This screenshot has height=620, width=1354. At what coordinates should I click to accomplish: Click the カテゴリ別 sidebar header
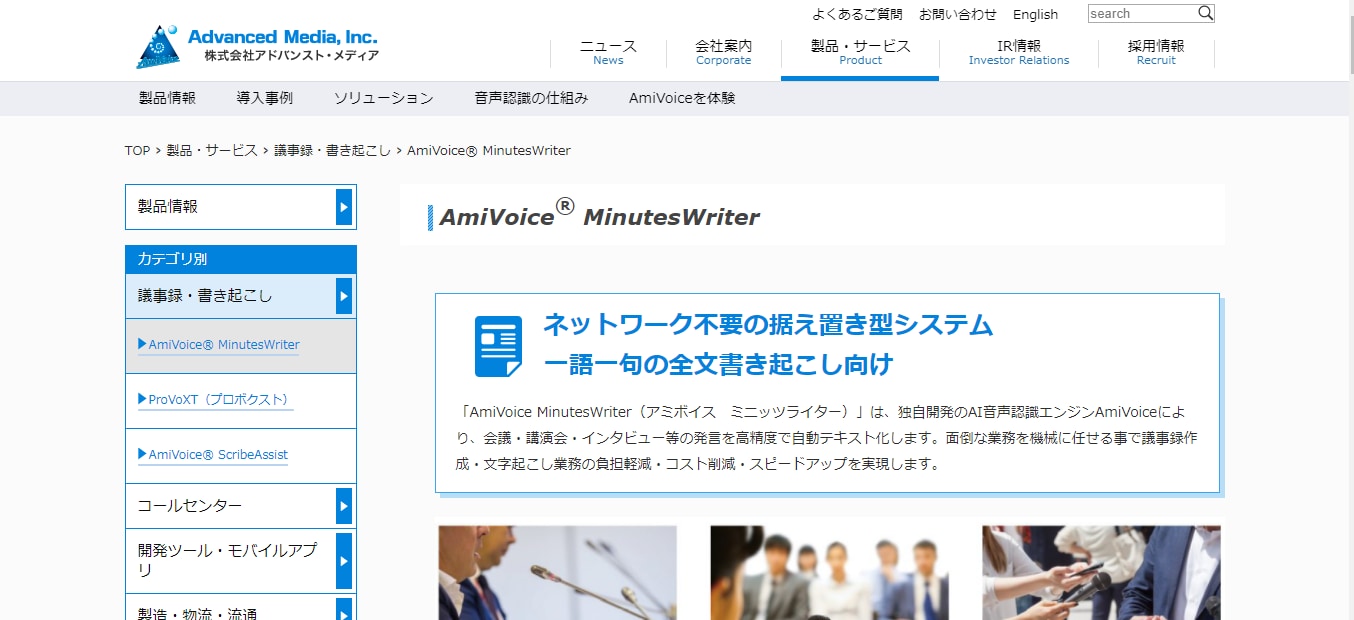(240, 259)
